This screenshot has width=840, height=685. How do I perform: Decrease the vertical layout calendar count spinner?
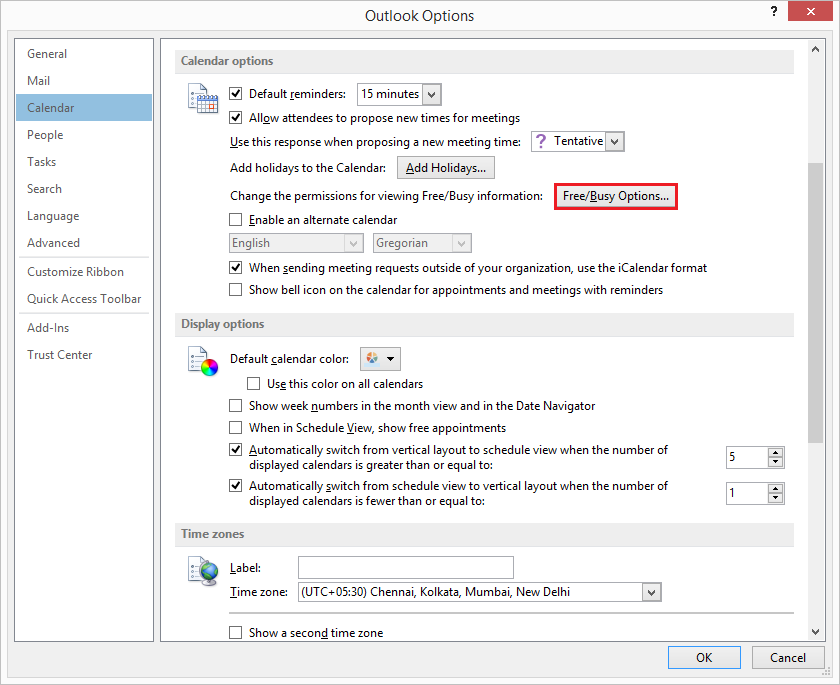tap(776, 498)
